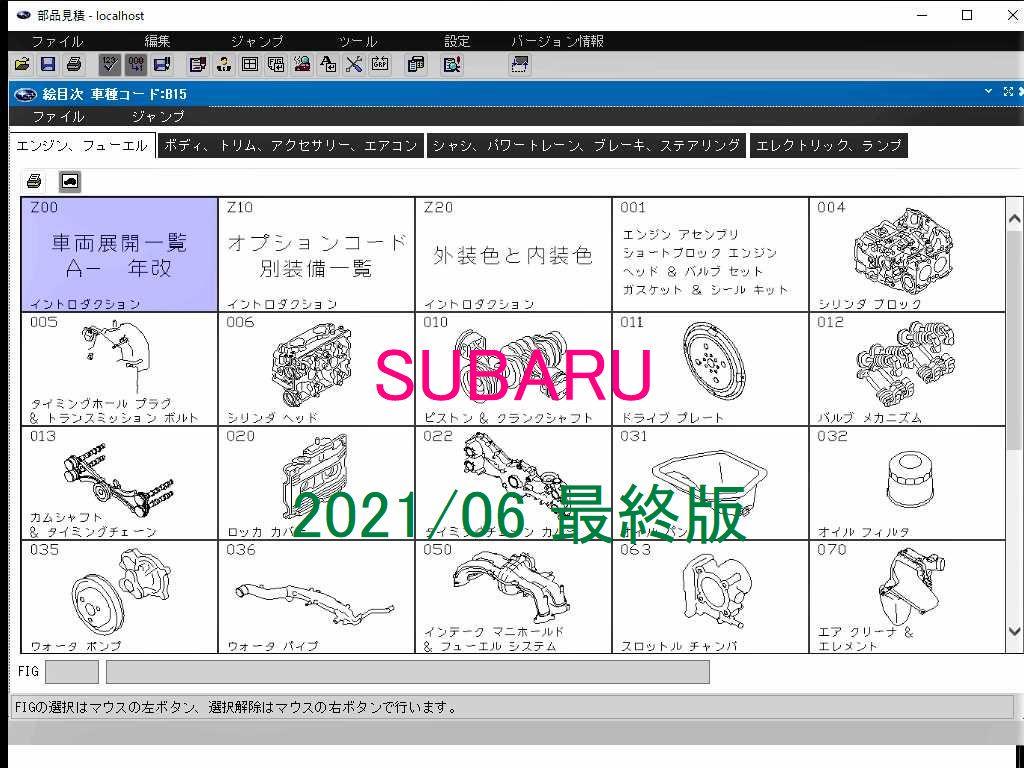1024x768 pixels.
Task: Click the 123 checkmark quantity icon
Action: pos(109,65)
